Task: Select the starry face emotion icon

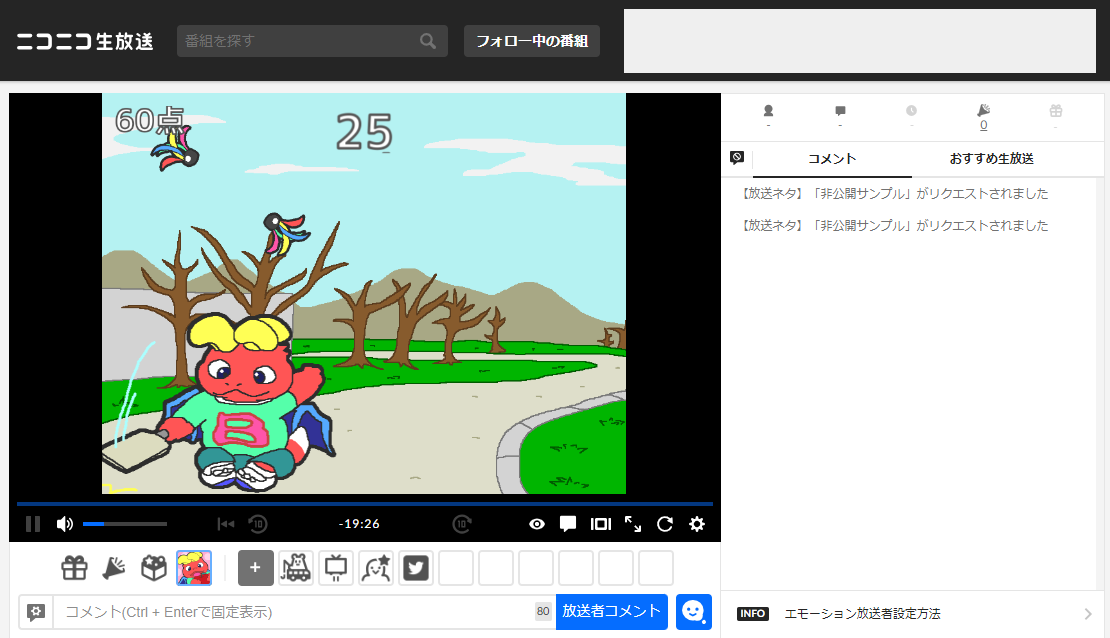Action: point(376,568)
